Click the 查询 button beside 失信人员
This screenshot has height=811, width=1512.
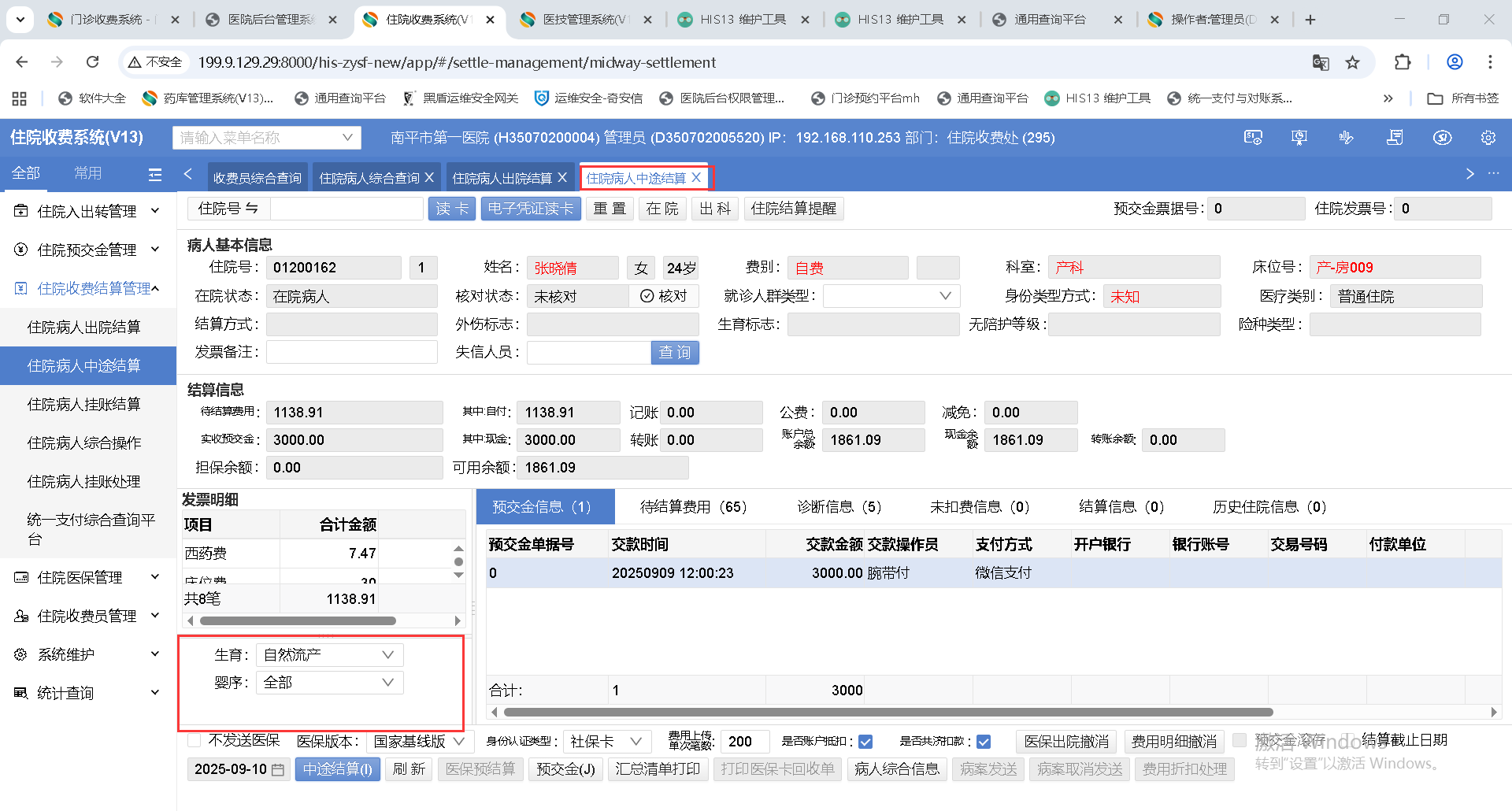(x=675, y=352)
